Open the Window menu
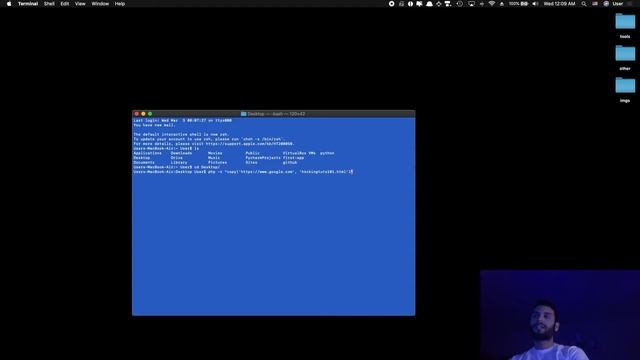The image size is (640, 360). coord(100,4)
